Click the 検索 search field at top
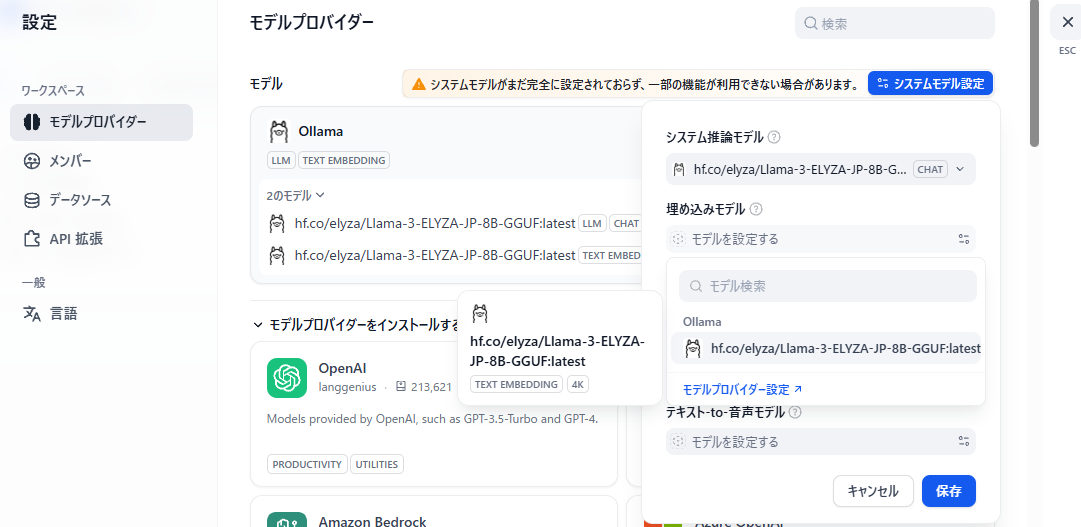Screen dimensions: 1081x527 (x=895, y=23)
